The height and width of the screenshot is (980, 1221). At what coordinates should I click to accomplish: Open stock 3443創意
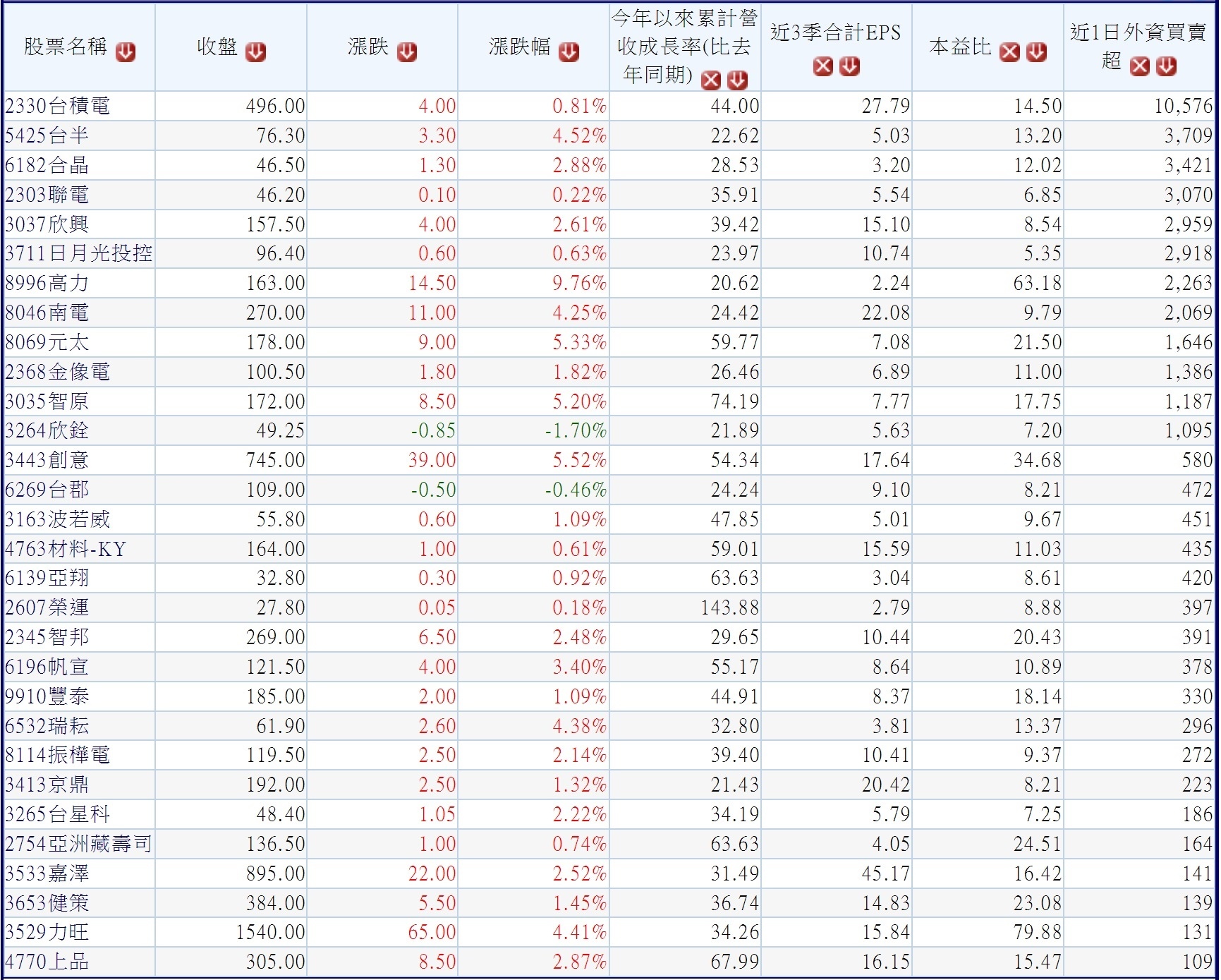click(x=47, y=460)
